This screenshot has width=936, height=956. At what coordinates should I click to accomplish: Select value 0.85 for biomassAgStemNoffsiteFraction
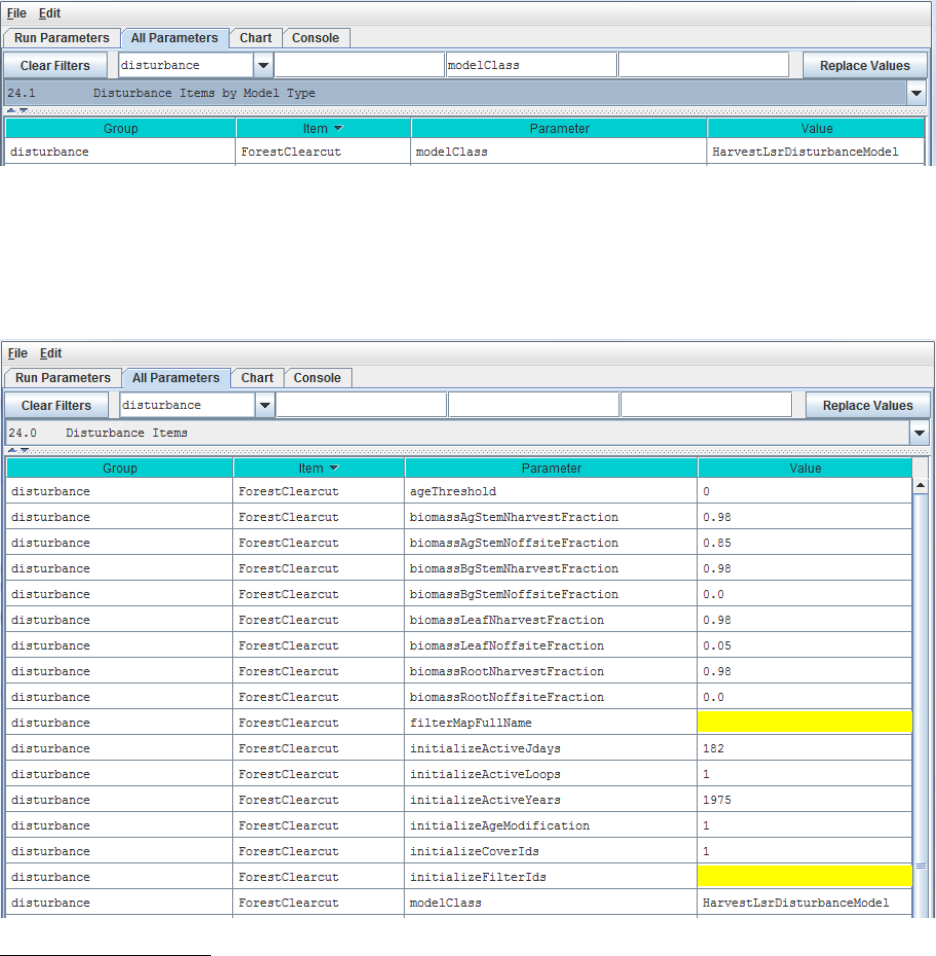[x=805, y=543]
